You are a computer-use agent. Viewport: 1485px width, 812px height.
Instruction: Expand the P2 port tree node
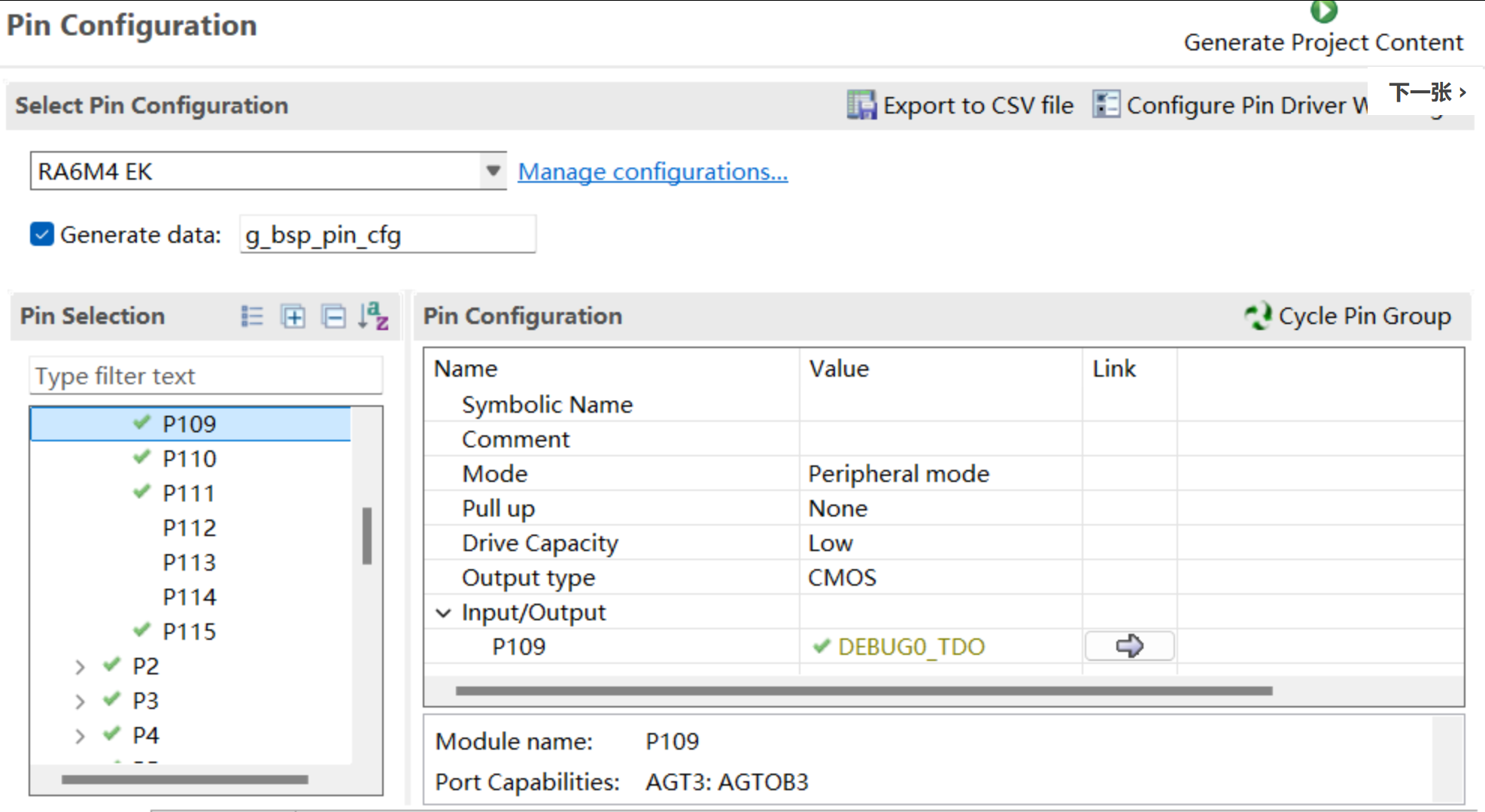(x=80, y=667)
